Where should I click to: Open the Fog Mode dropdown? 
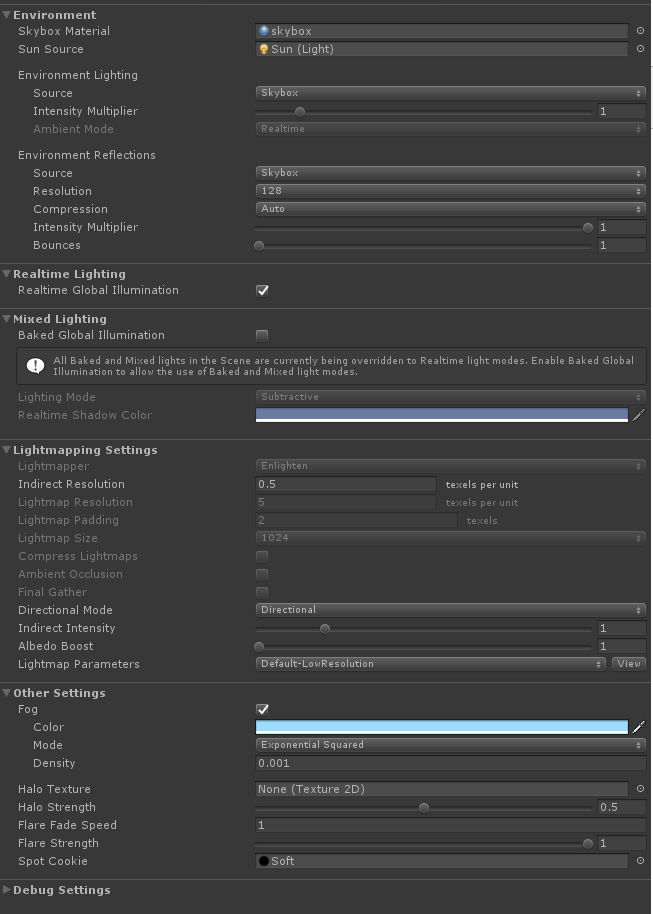tap(450, 745)
